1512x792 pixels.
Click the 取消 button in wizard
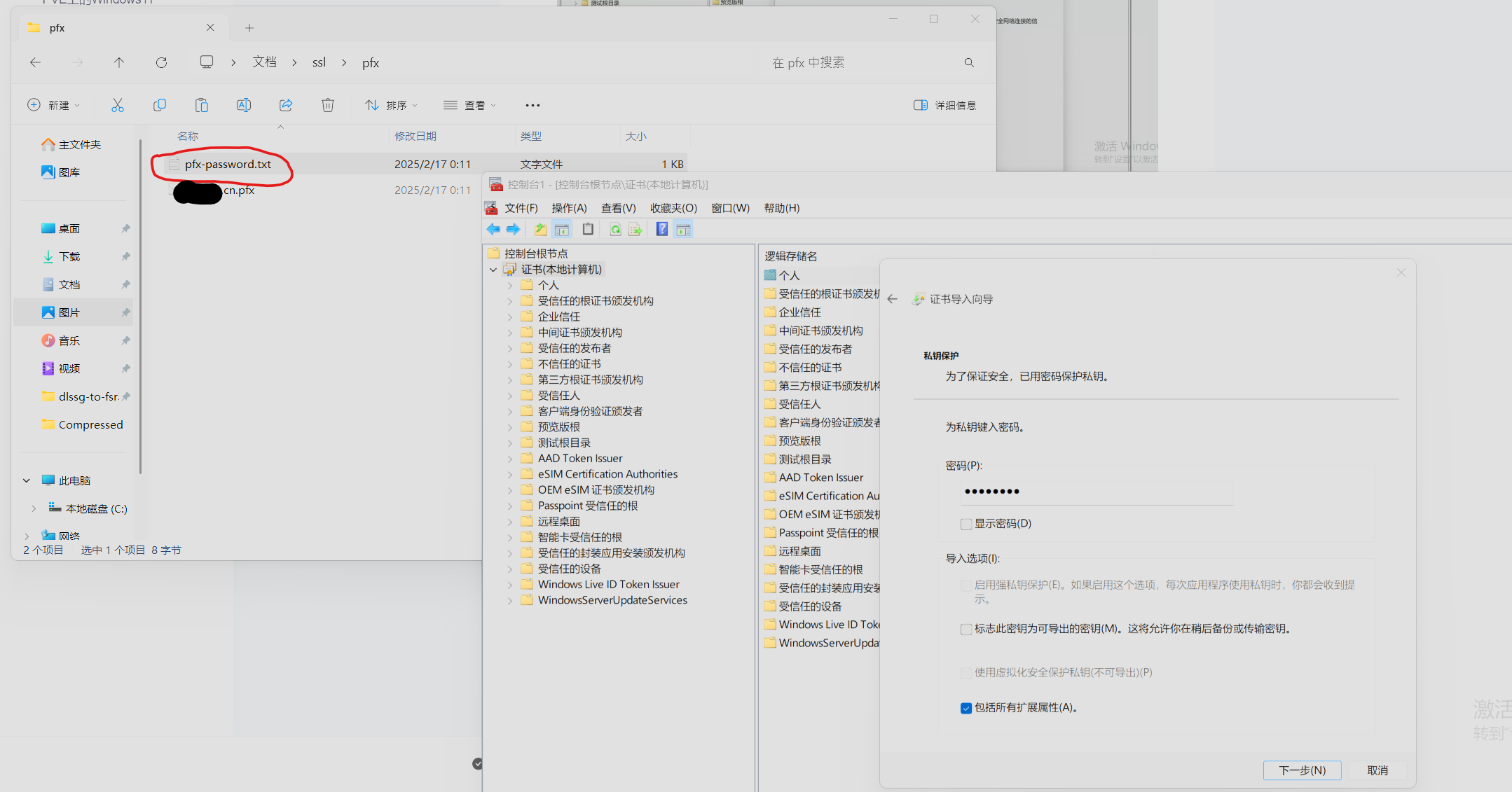(1377, 770)
